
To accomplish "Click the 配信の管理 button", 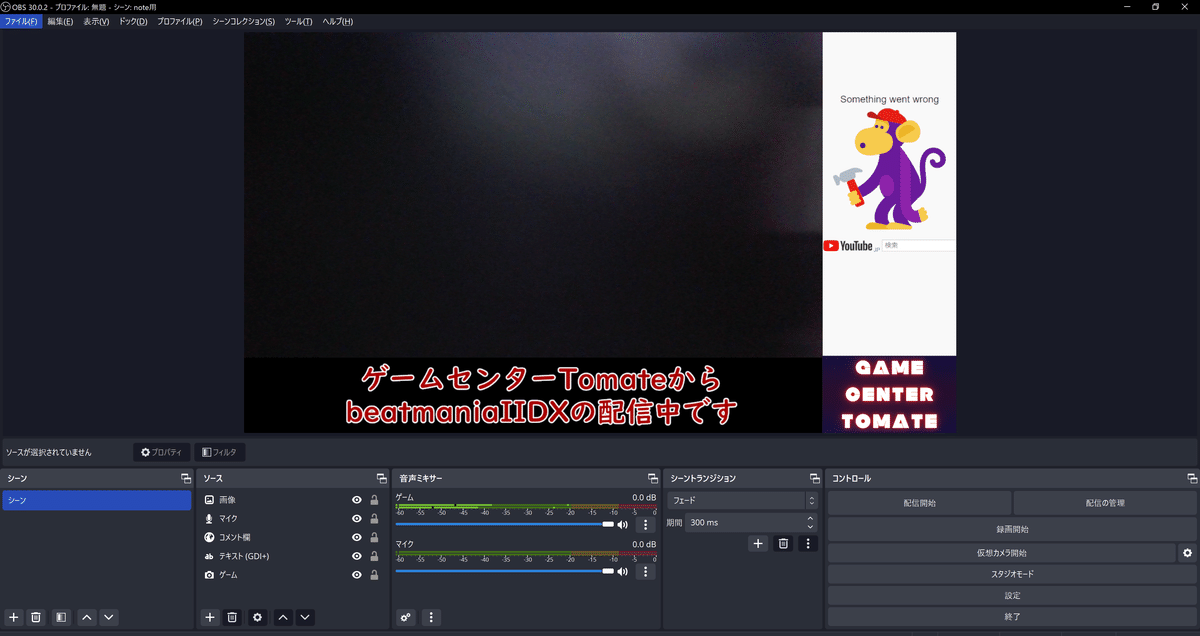I will [1105, 503].
